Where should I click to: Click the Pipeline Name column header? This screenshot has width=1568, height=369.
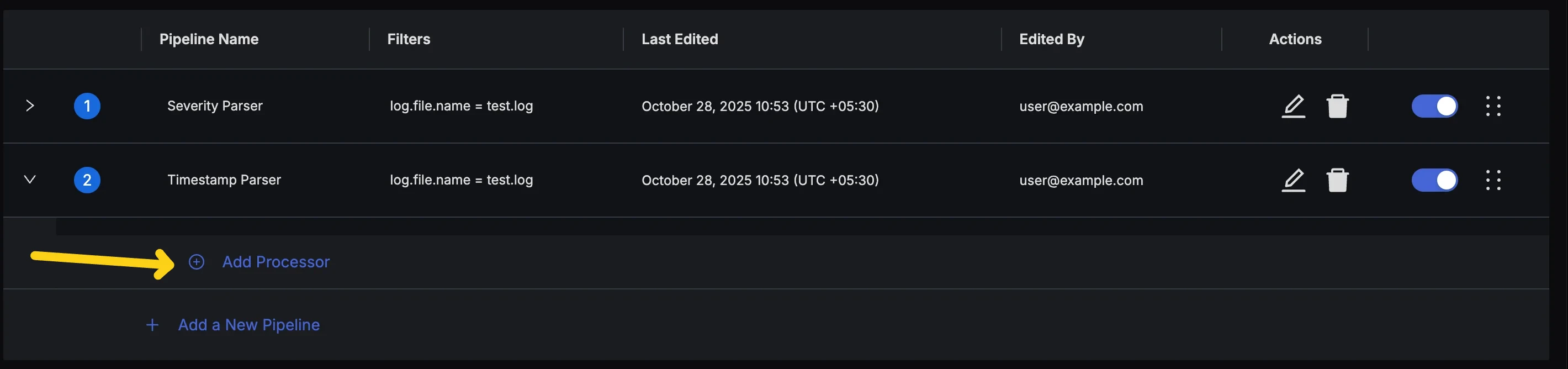[x=209, y=39]
